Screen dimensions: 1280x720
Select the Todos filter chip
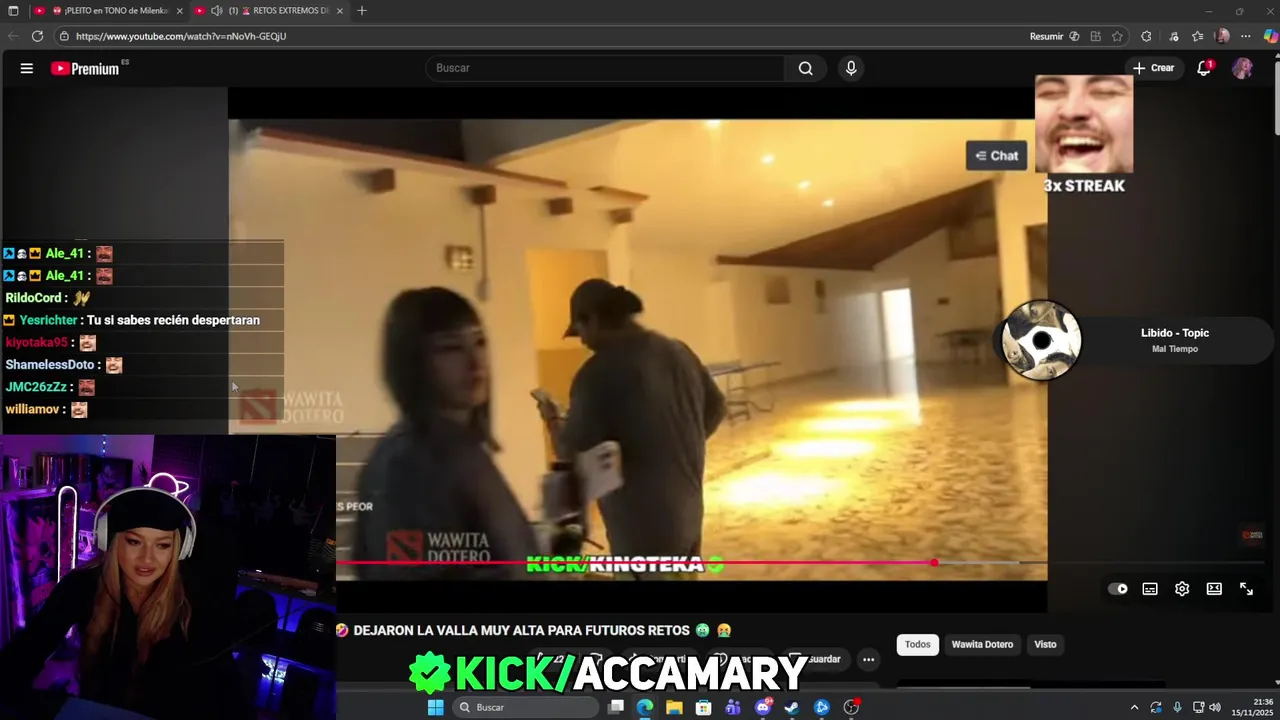tap(918, 644)
